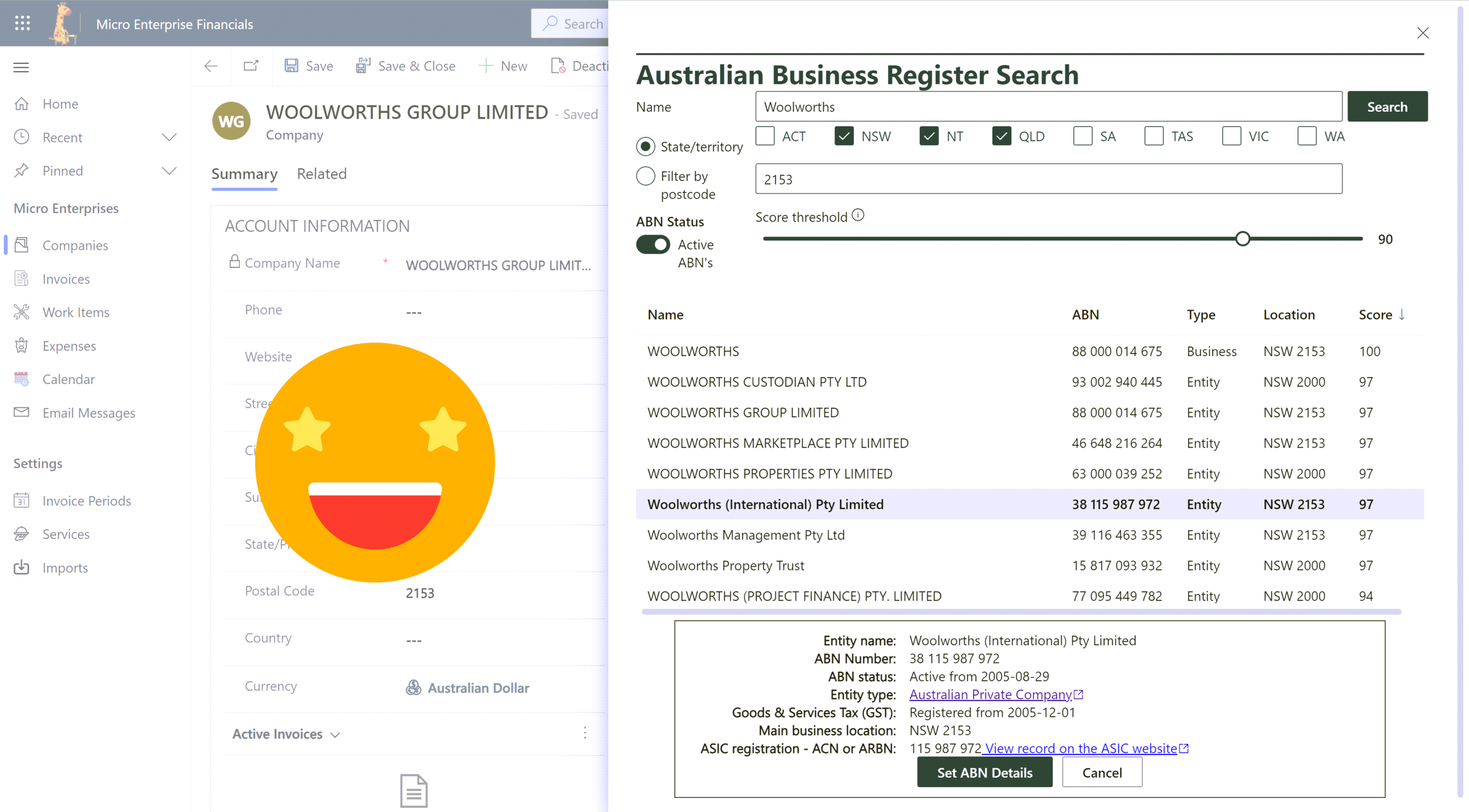
Task: Switch to the Related tab
Action: point(321,174)
